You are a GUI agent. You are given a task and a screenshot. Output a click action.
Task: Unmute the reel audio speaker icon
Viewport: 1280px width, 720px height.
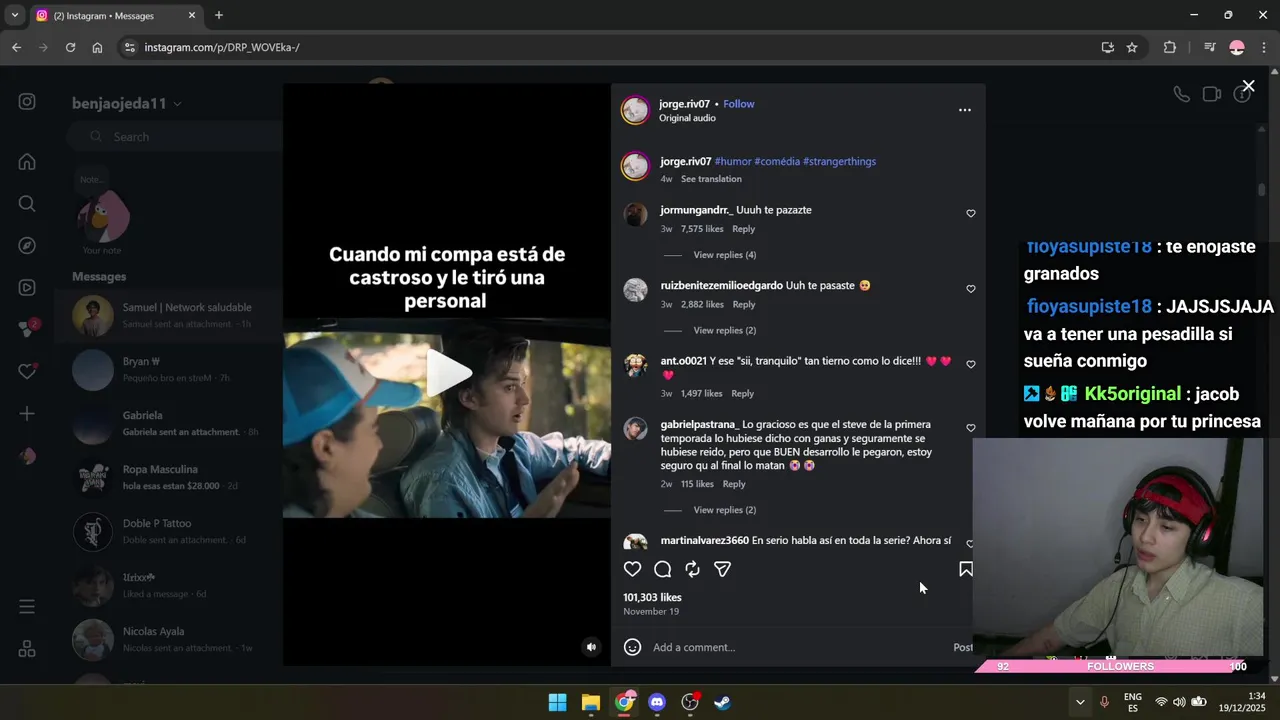click(x=591, y=647)
